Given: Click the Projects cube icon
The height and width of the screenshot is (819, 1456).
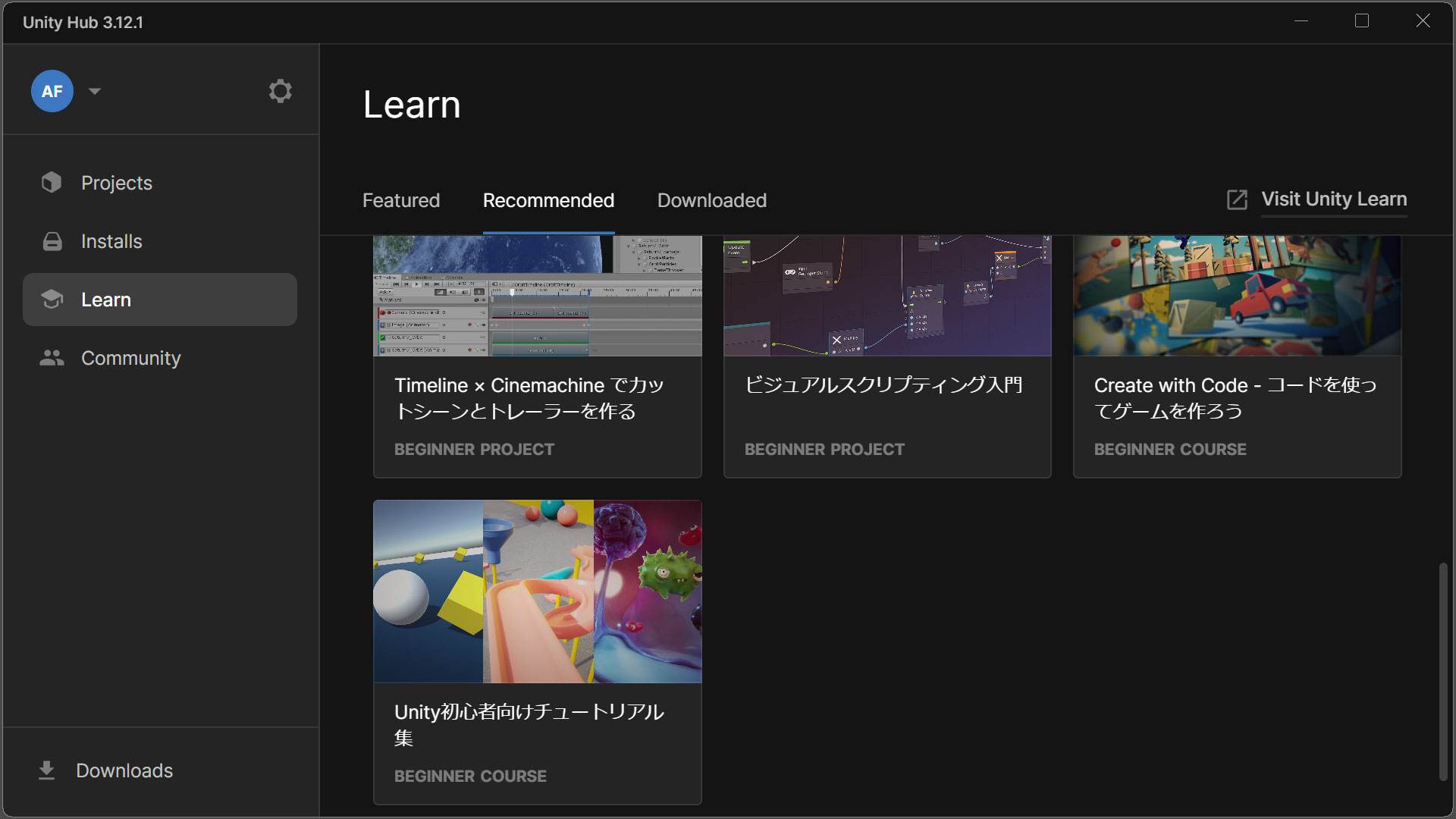Looking at the screenshot, I should pos(52,183).
